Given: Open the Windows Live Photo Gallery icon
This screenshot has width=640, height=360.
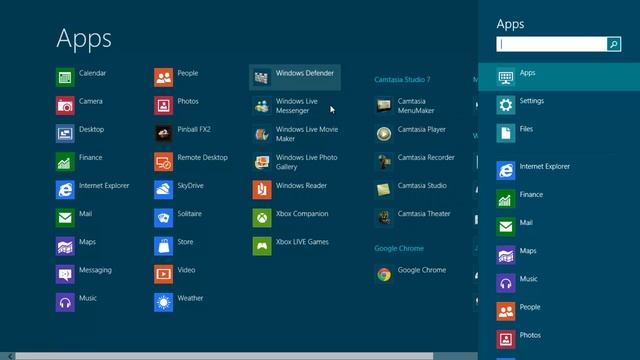Looking at the screenshot, I should [262, 162].
